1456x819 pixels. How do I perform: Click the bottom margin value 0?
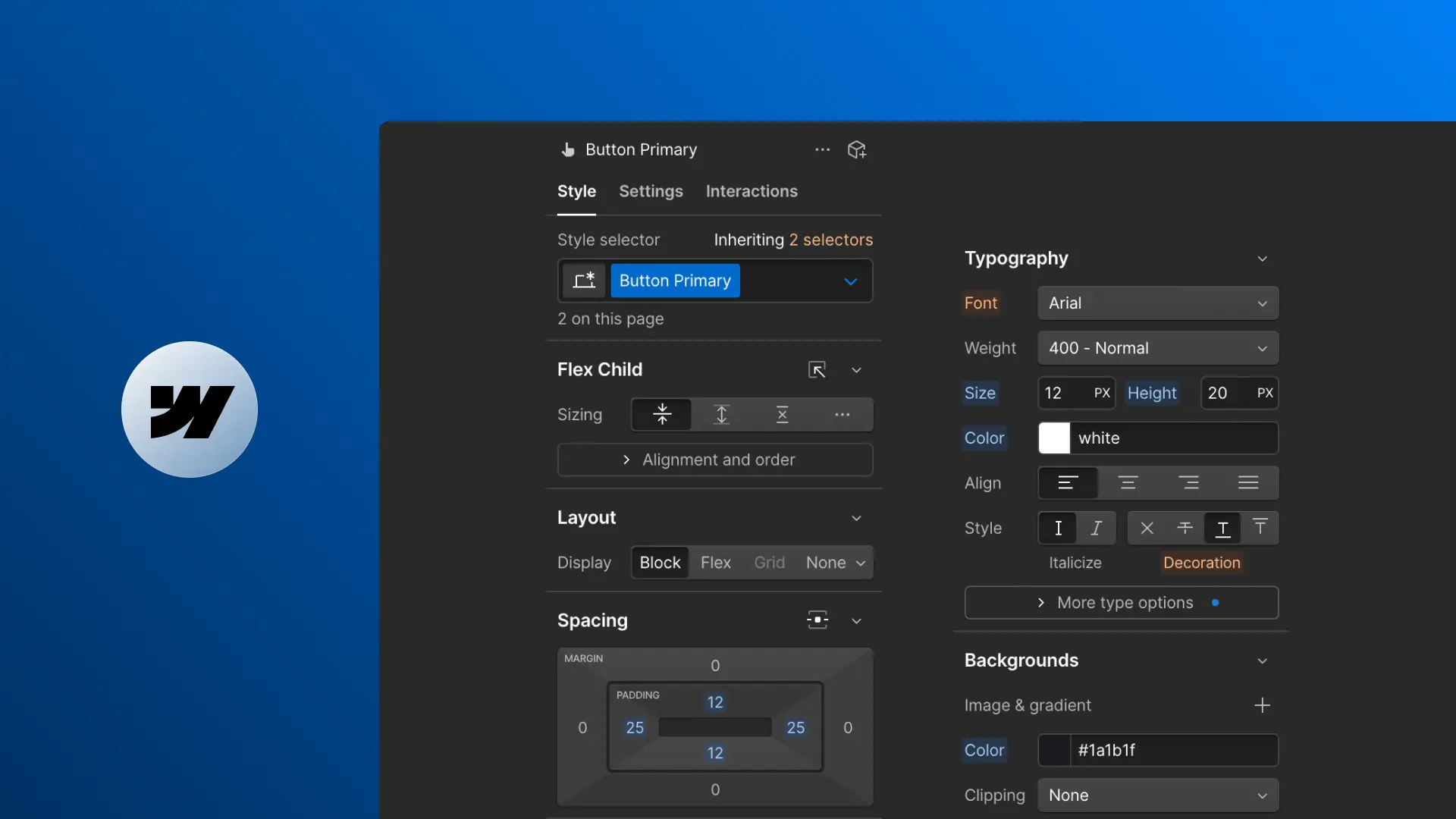715,790
